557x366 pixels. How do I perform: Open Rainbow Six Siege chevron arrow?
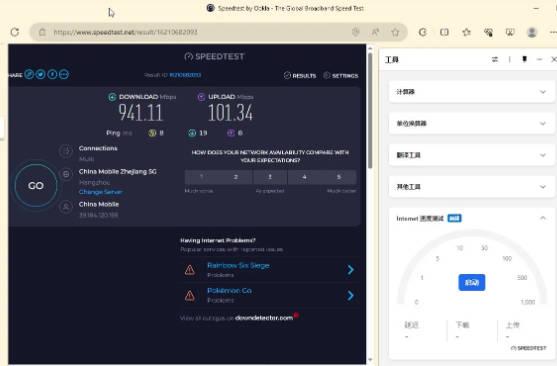[x=350, y=270]
